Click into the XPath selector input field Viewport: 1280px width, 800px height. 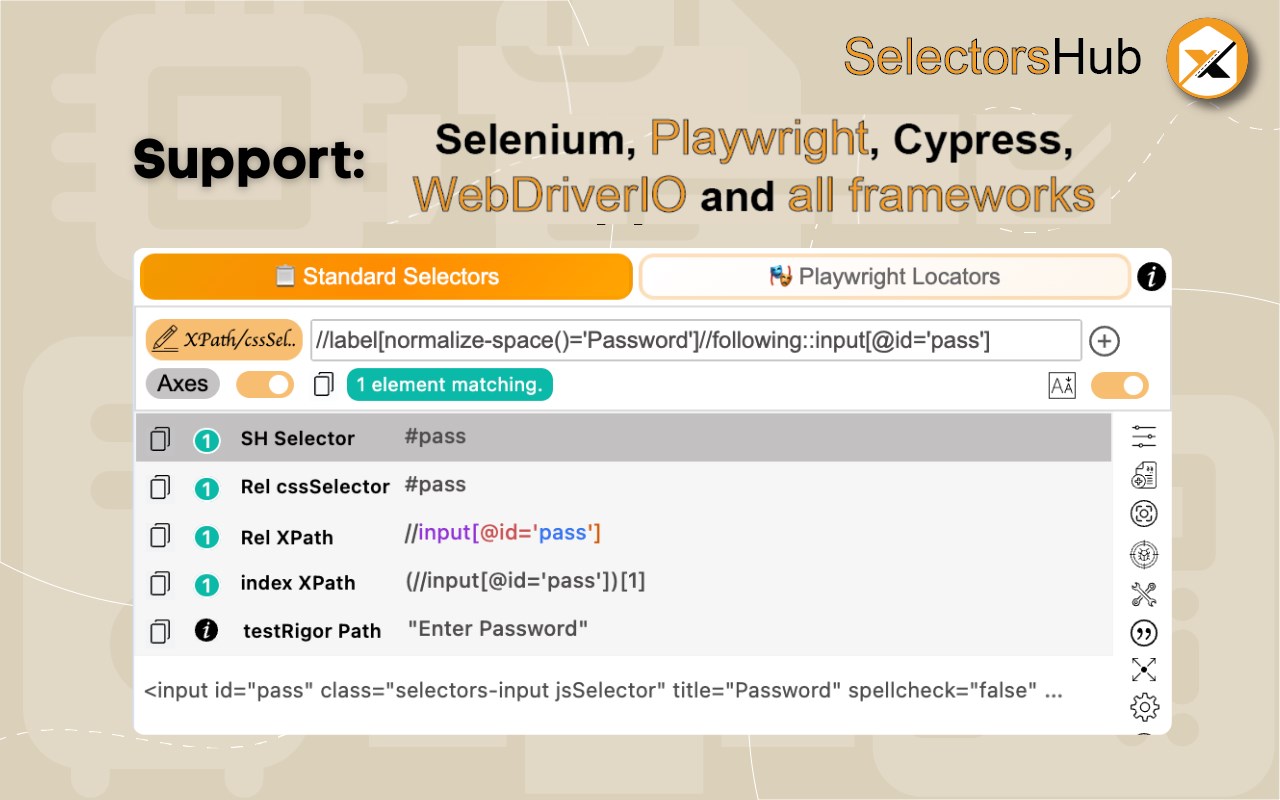coord(695,341)
